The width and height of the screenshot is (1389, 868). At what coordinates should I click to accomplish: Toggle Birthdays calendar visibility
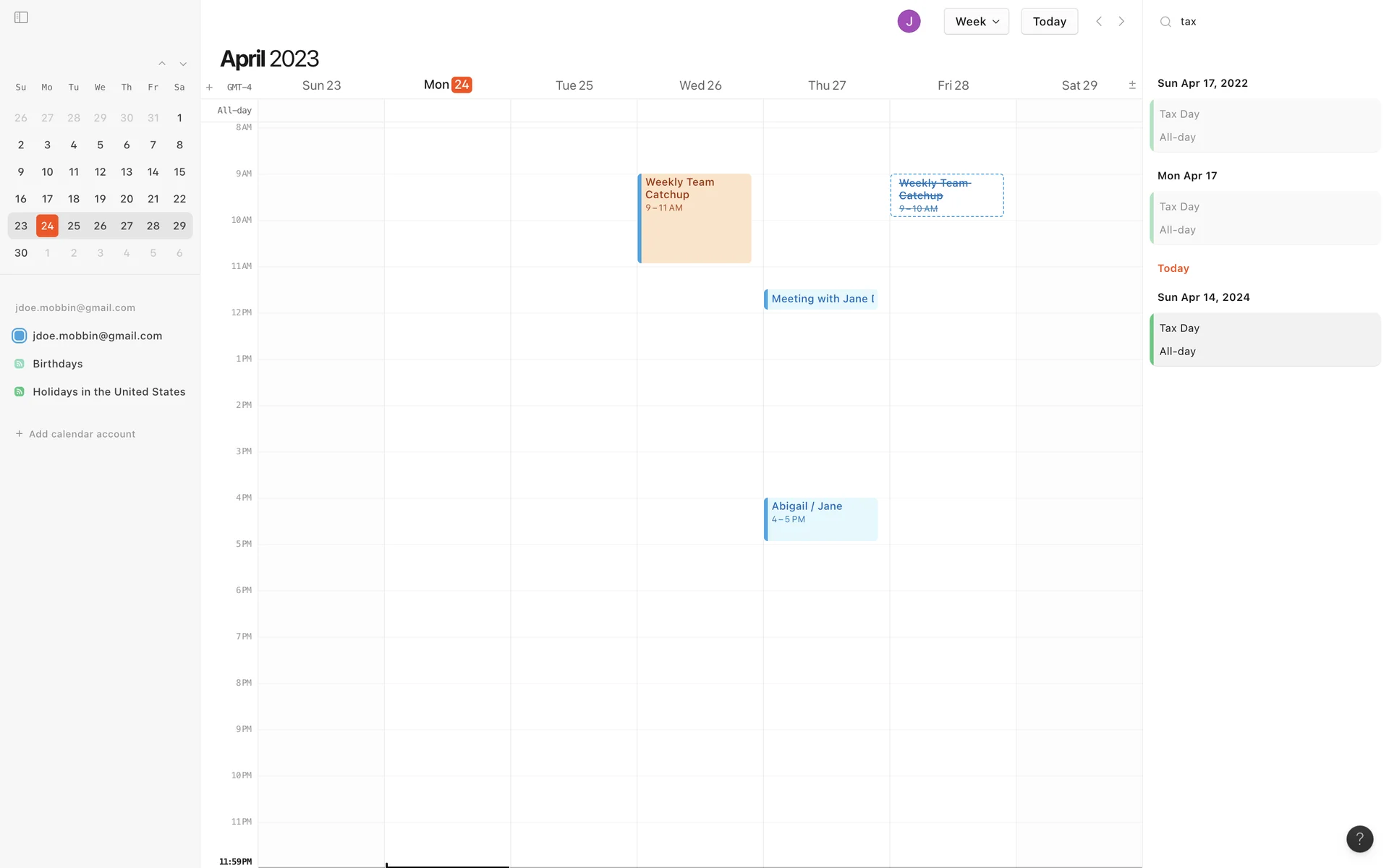[20, 364]
